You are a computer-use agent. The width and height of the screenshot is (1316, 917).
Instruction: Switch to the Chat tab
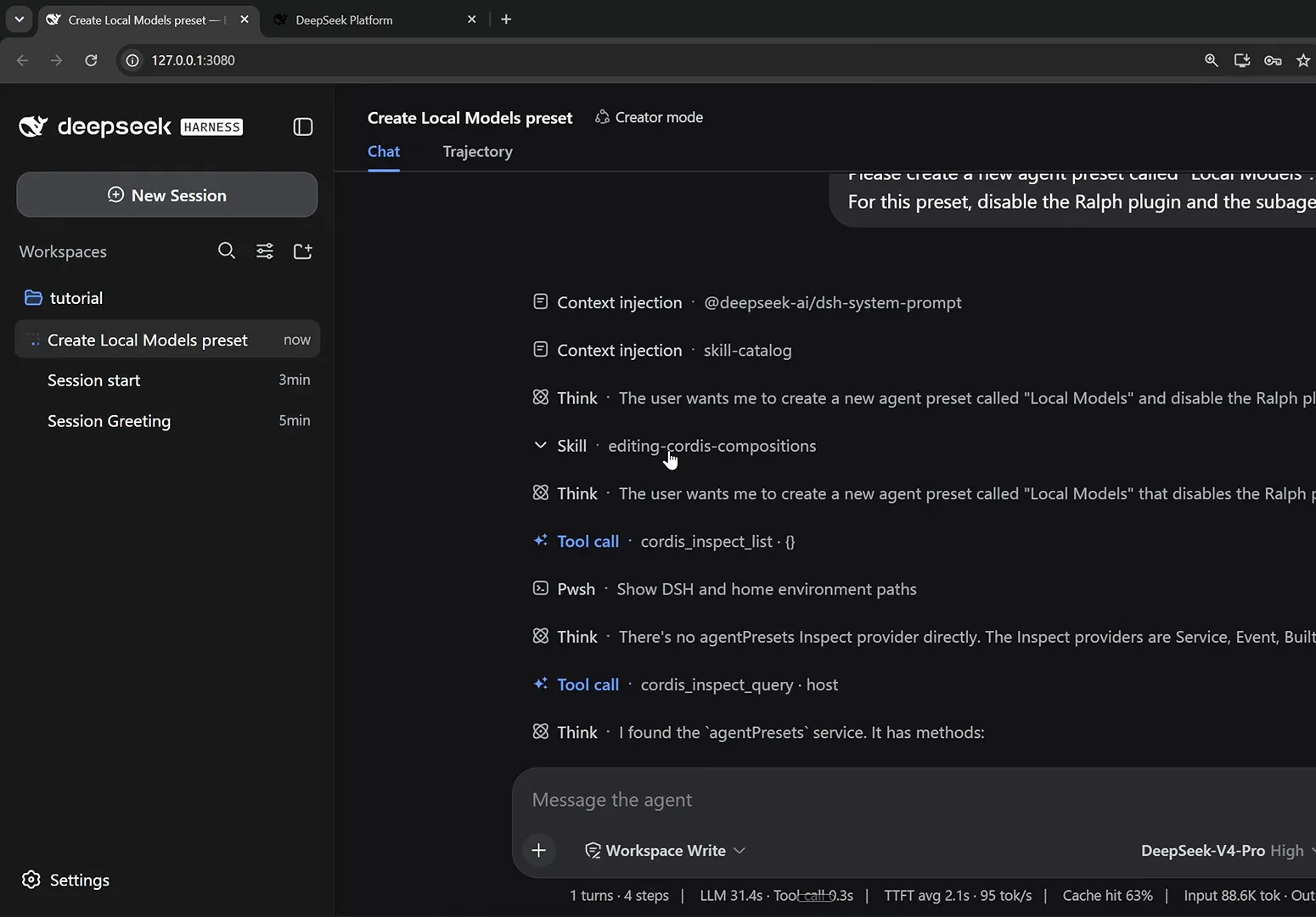click(384, 152)
